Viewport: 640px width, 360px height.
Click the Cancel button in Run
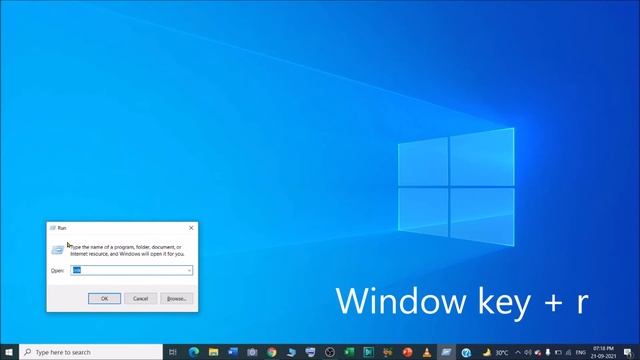click(140, 298)
